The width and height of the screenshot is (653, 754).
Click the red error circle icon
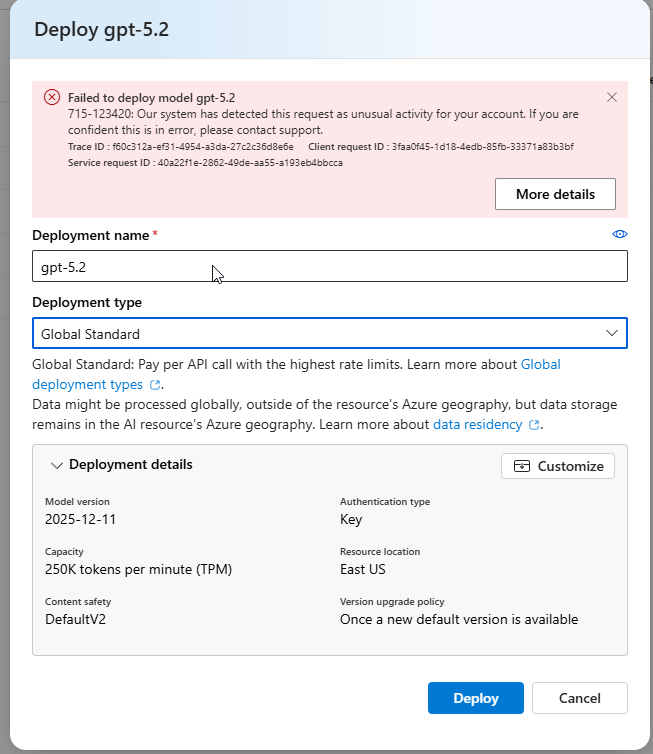pyautogui.click(x=52, y=97)
